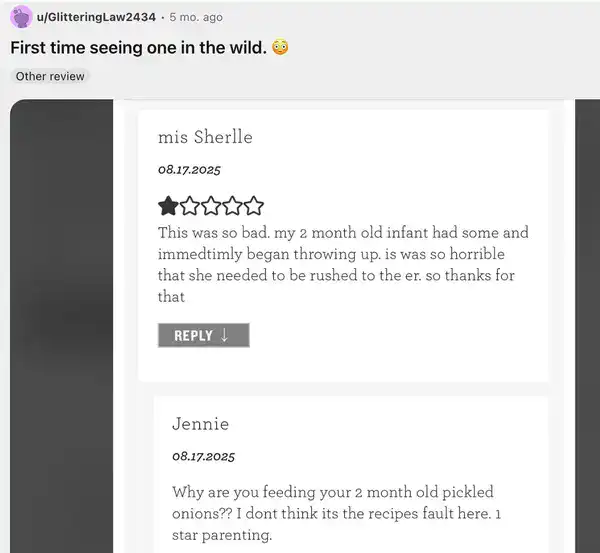Image resolution: width=600 pixels, height=553 pixels.
Task: Click the "5 mo. ago" post timestamp
Action: (x=194, y=17)
